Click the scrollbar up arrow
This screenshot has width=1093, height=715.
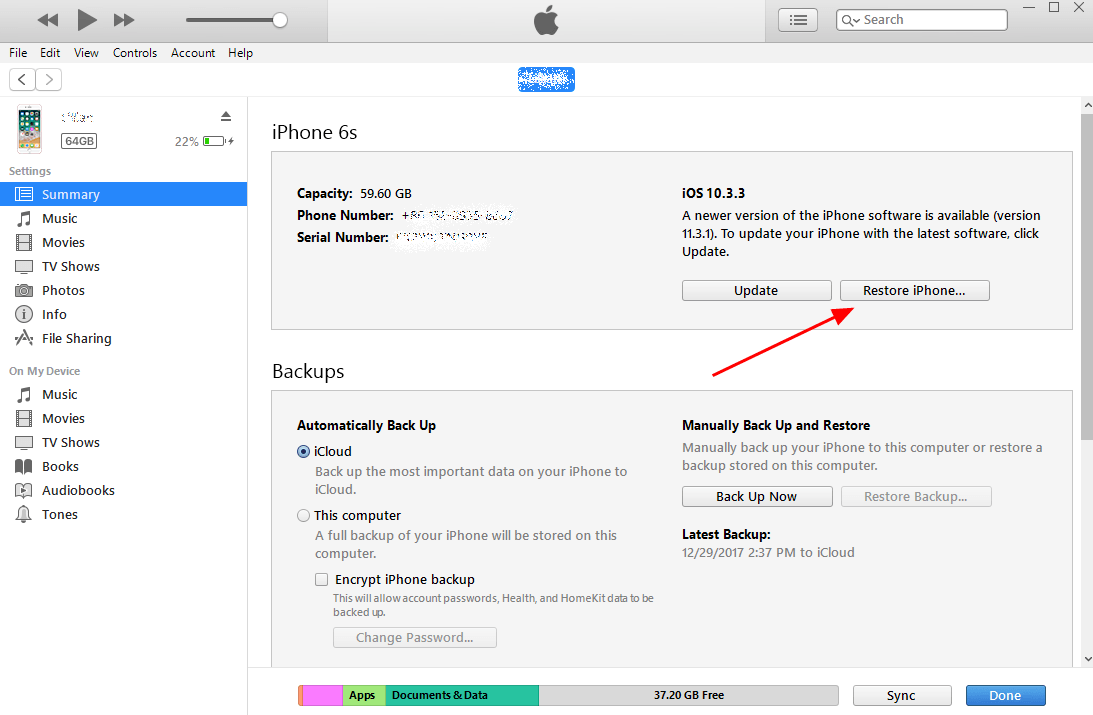1087,106
